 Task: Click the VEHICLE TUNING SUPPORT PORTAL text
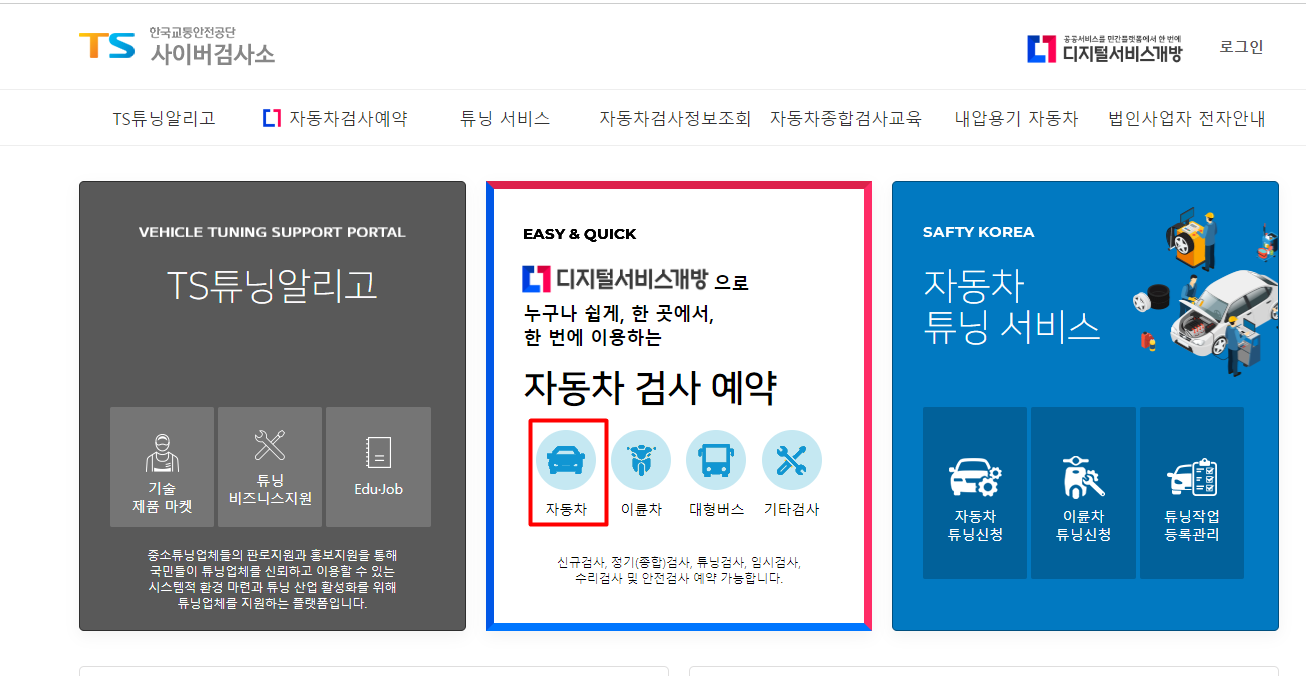[x=272, y=232]
